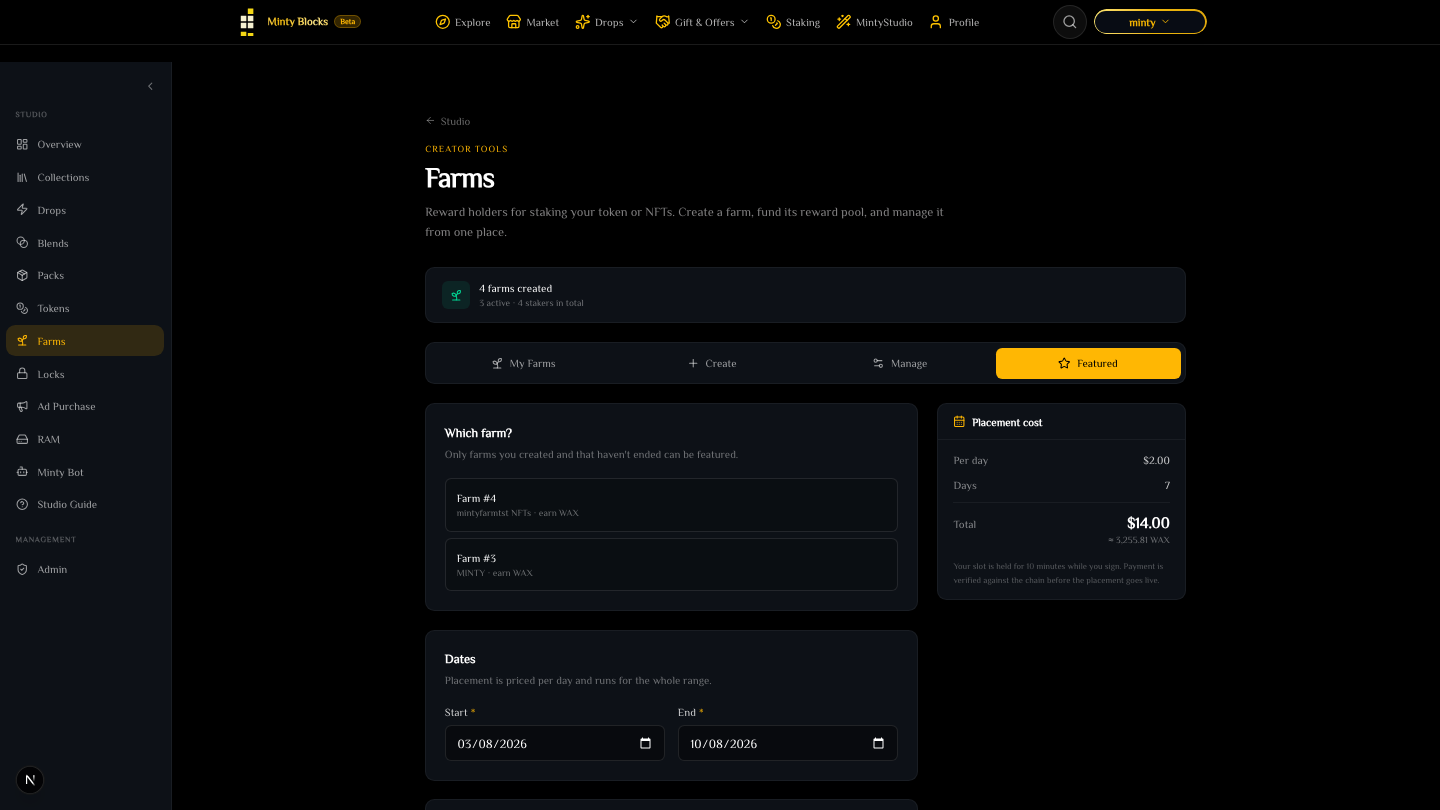Switch to the My Farms tab
The width and height of the screenshot is (1440, 810).
point(523,363)
